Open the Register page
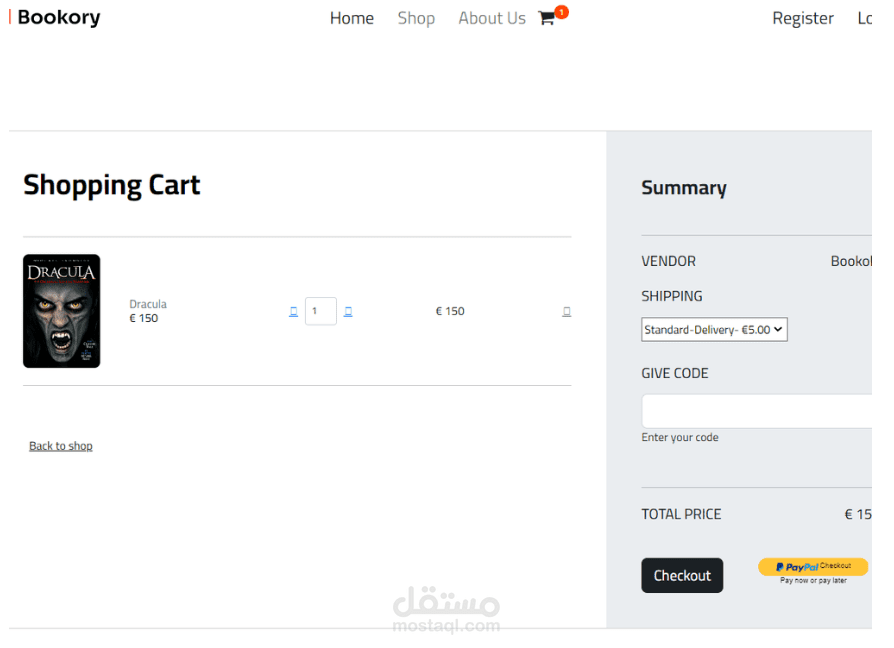The image size is (894, 648). point(803,18)
